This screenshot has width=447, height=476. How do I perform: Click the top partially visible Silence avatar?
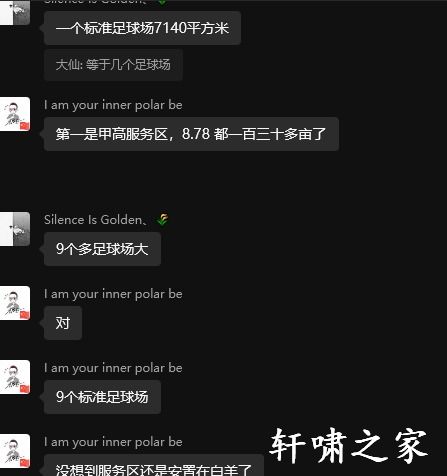(15, 12)
